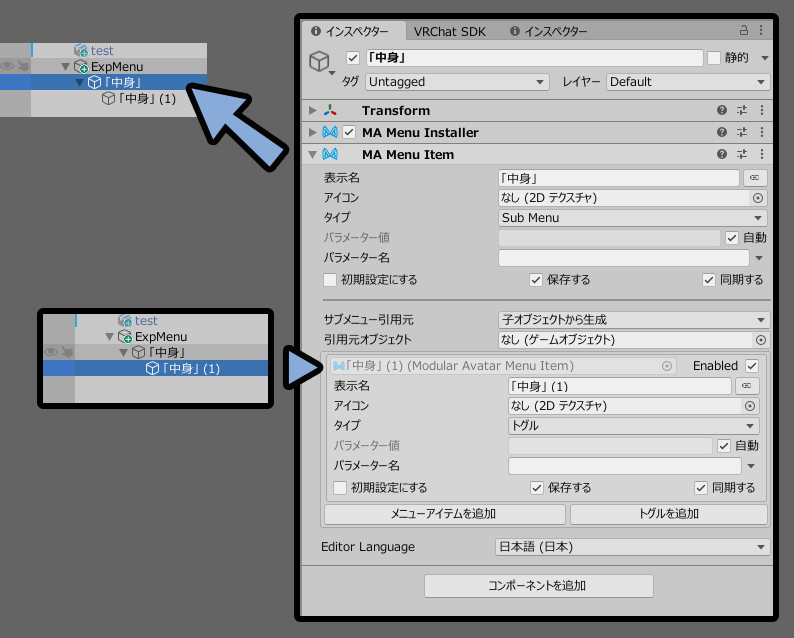Open サブメニュー引用元 dropdown 子オブジェクトから生成
Viewport: 794px width, 638px height.
[x=634, y=320]
